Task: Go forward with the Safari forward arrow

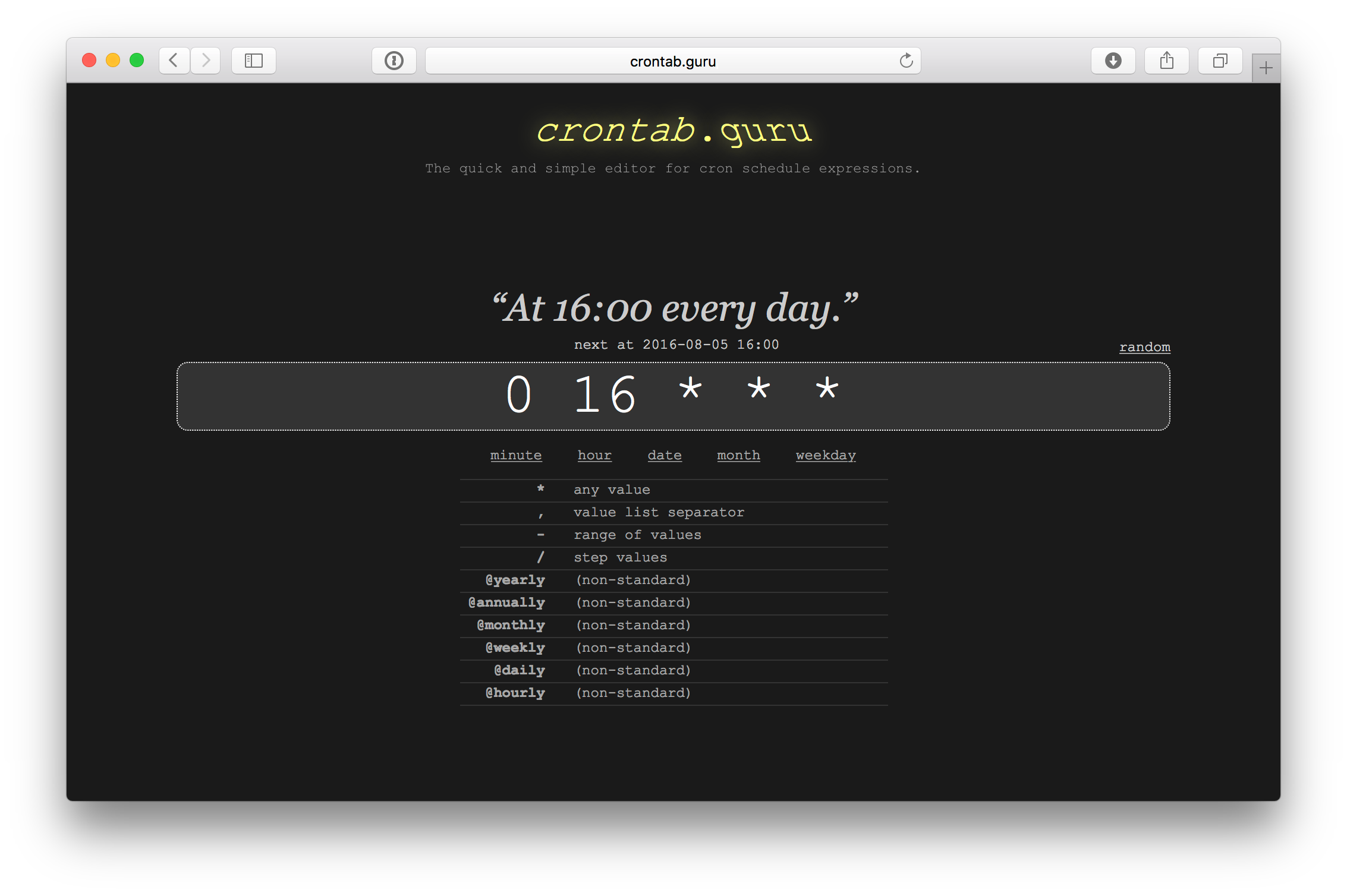Action: pos(206,61)
